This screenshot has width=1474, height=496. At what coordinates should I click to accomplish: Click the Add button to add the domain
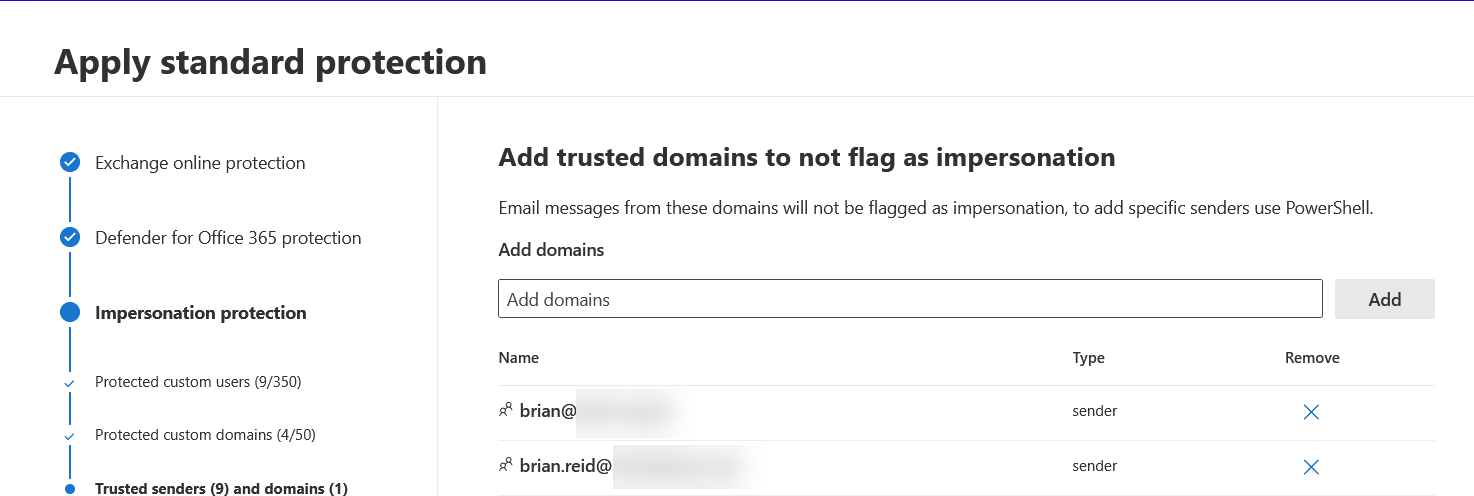(1384, 299)
